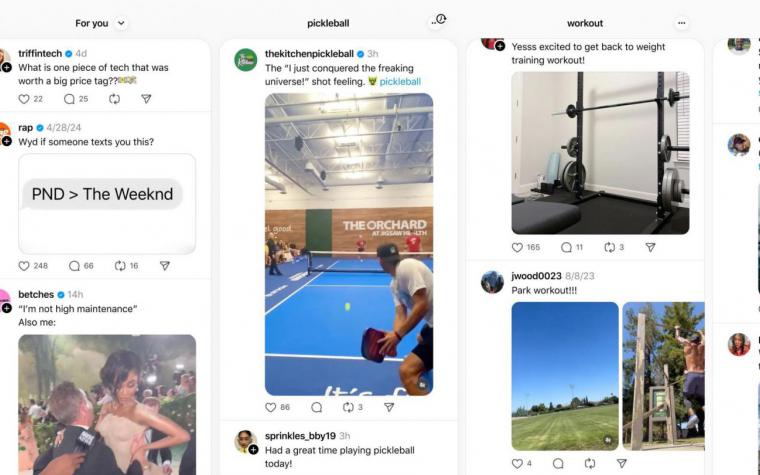Select the pickleball column header
Viewport: 760px width, 475px height.
(328, 23)
